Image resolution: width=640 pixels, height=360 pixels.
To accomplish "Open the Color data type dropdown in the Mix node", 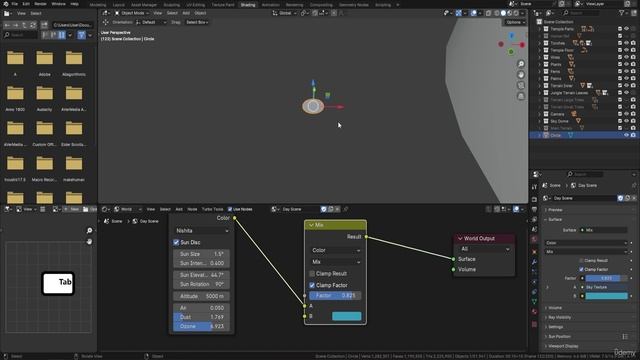I will pyautogui.click(x=335, y=250).
